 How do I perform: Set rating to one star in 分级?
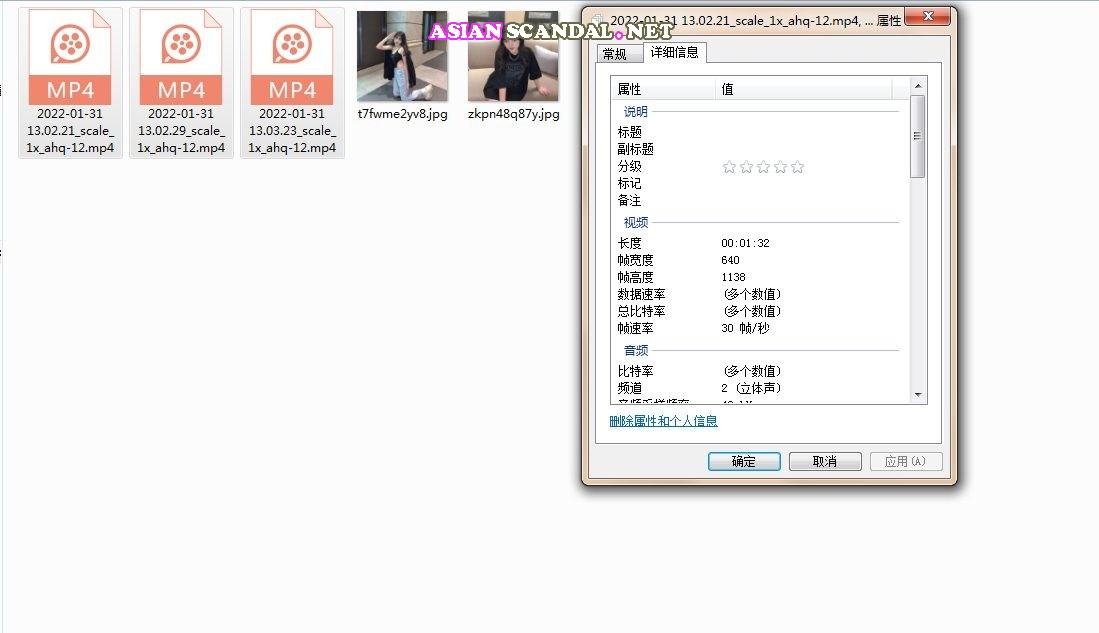[x=729, y=167]
